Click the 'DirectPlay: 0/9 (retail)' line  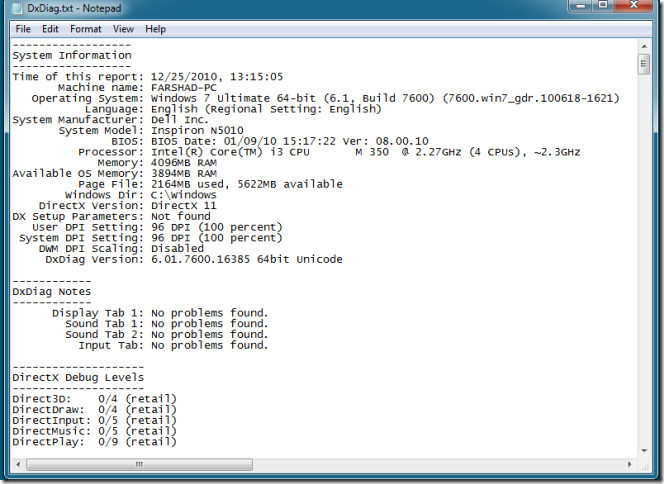(x=94, y=442)
